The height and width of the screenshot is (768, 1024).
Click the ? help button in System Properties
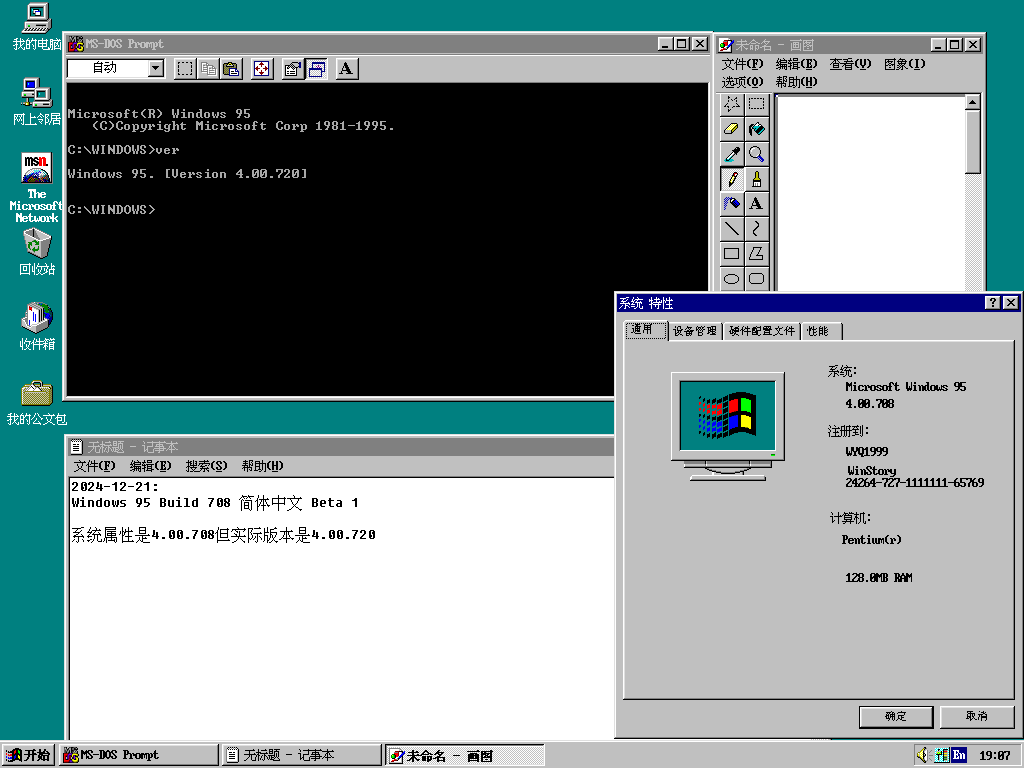point(992,302)
